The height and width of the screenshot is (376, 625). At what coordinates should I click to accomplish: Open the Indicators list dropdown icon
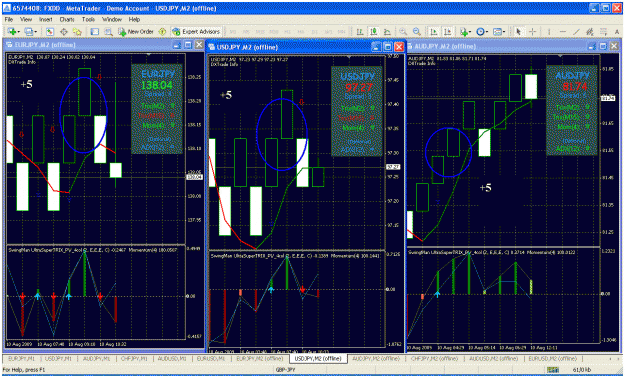(464, 31)
